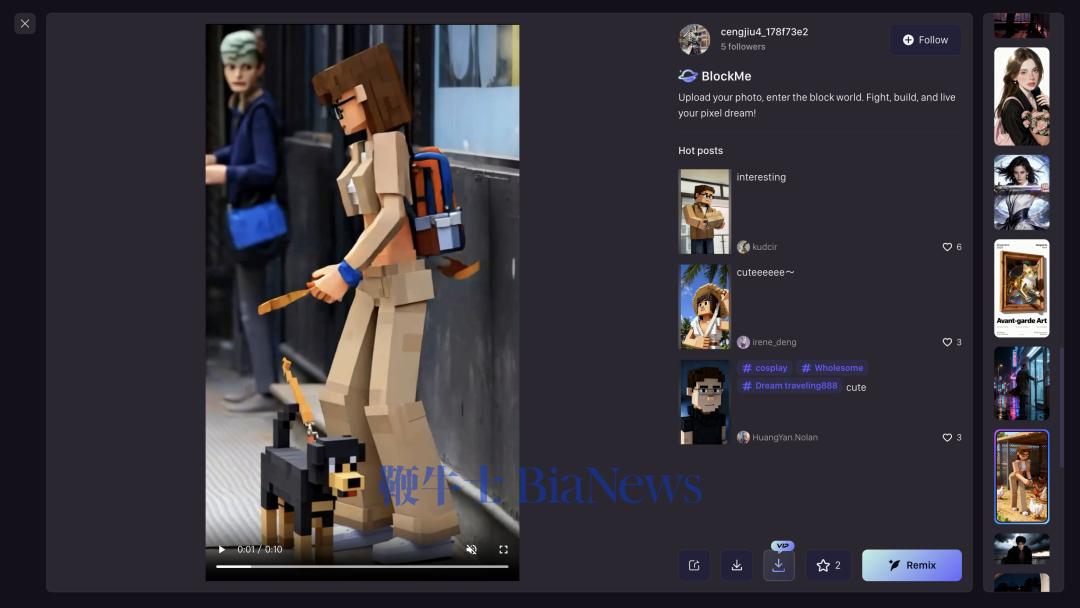This screenshot has width=1080, height=608.
Task: Click the star favorite button
Action: (x=828, y=566)
